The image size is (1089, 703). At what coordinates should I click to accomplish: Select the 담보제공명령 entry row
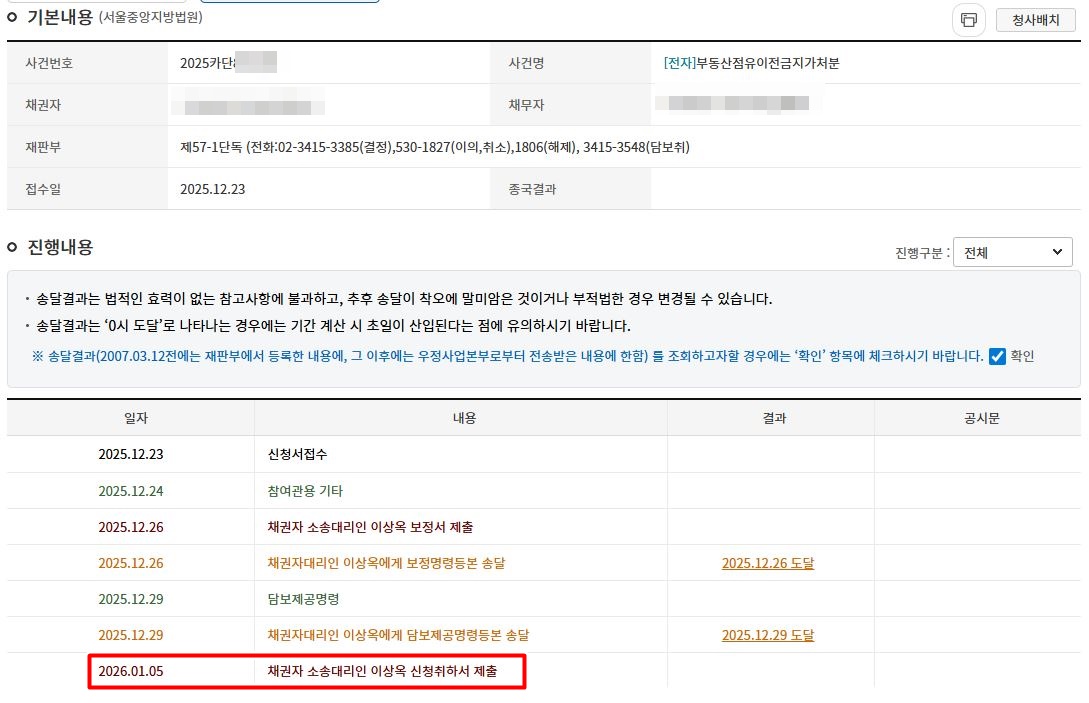[x=303, y=599]
